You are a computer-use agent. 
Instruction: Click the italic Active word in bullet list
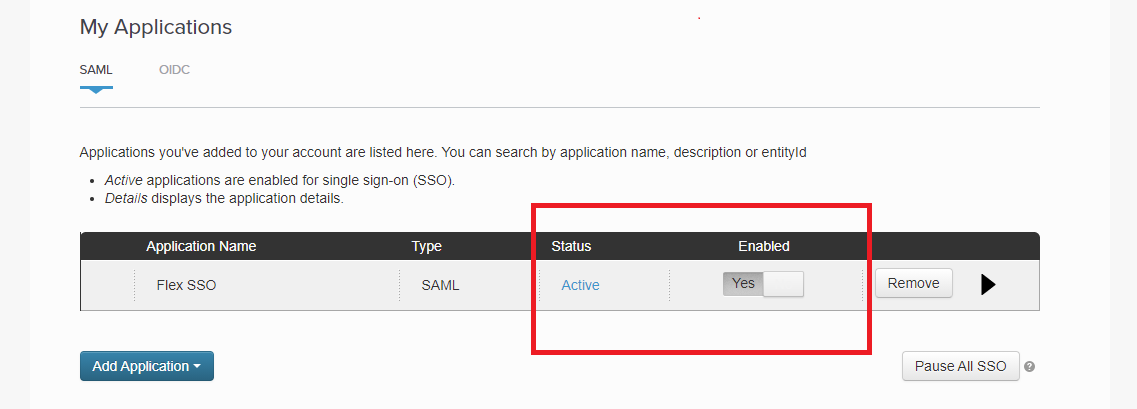(x=124, y=181)
